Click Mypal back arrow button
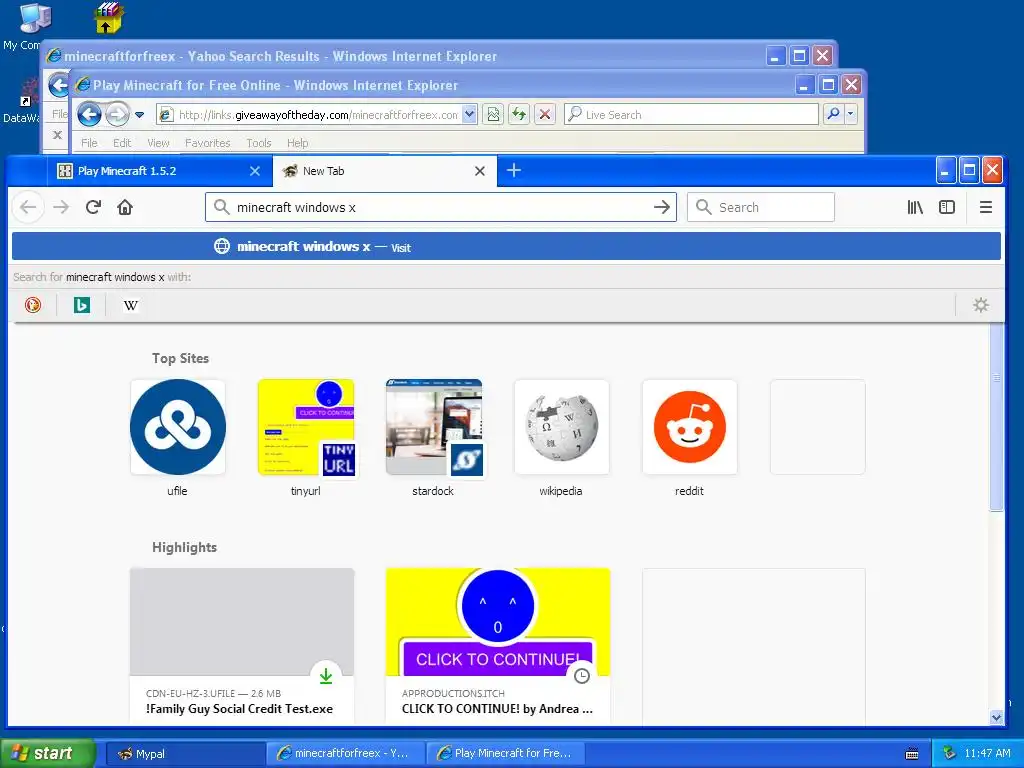The width and height of the screenshot is (1024, 768). coord(28,208)
